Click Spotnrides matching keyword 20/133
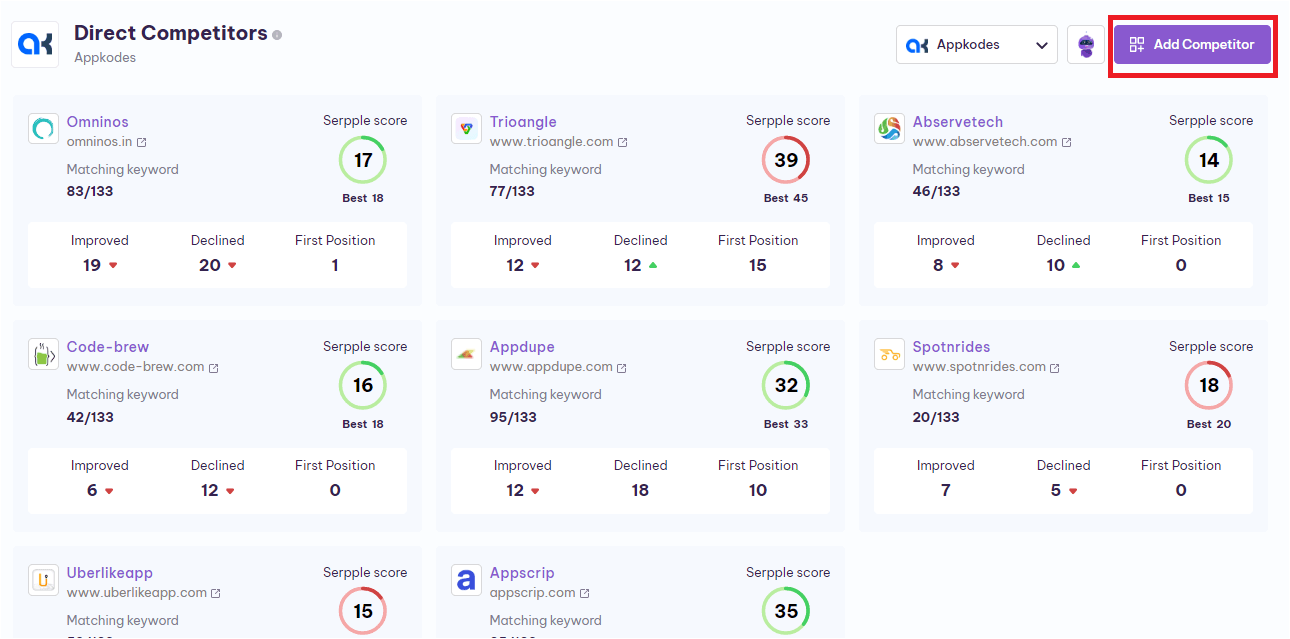The image size is (1290, 639). click(x=936, y=417)
